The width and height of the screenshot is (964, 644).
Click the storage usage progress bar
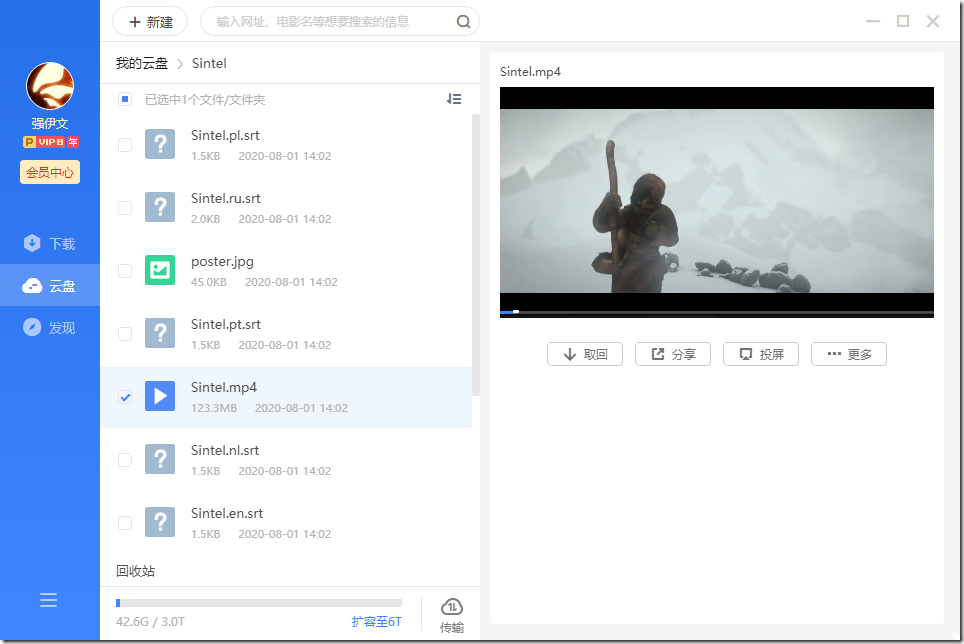[259, 603]
